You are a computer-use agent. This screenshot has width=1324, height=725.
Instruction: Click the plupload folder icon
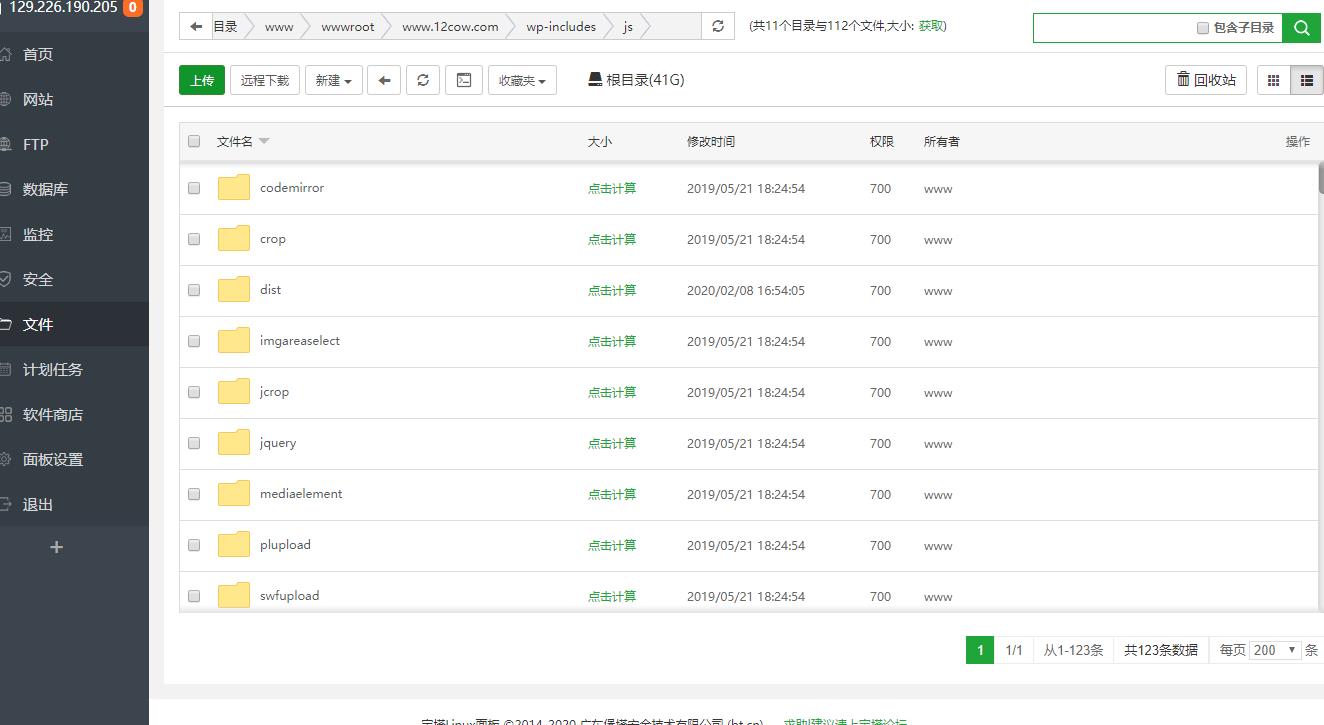coord(234,545)
